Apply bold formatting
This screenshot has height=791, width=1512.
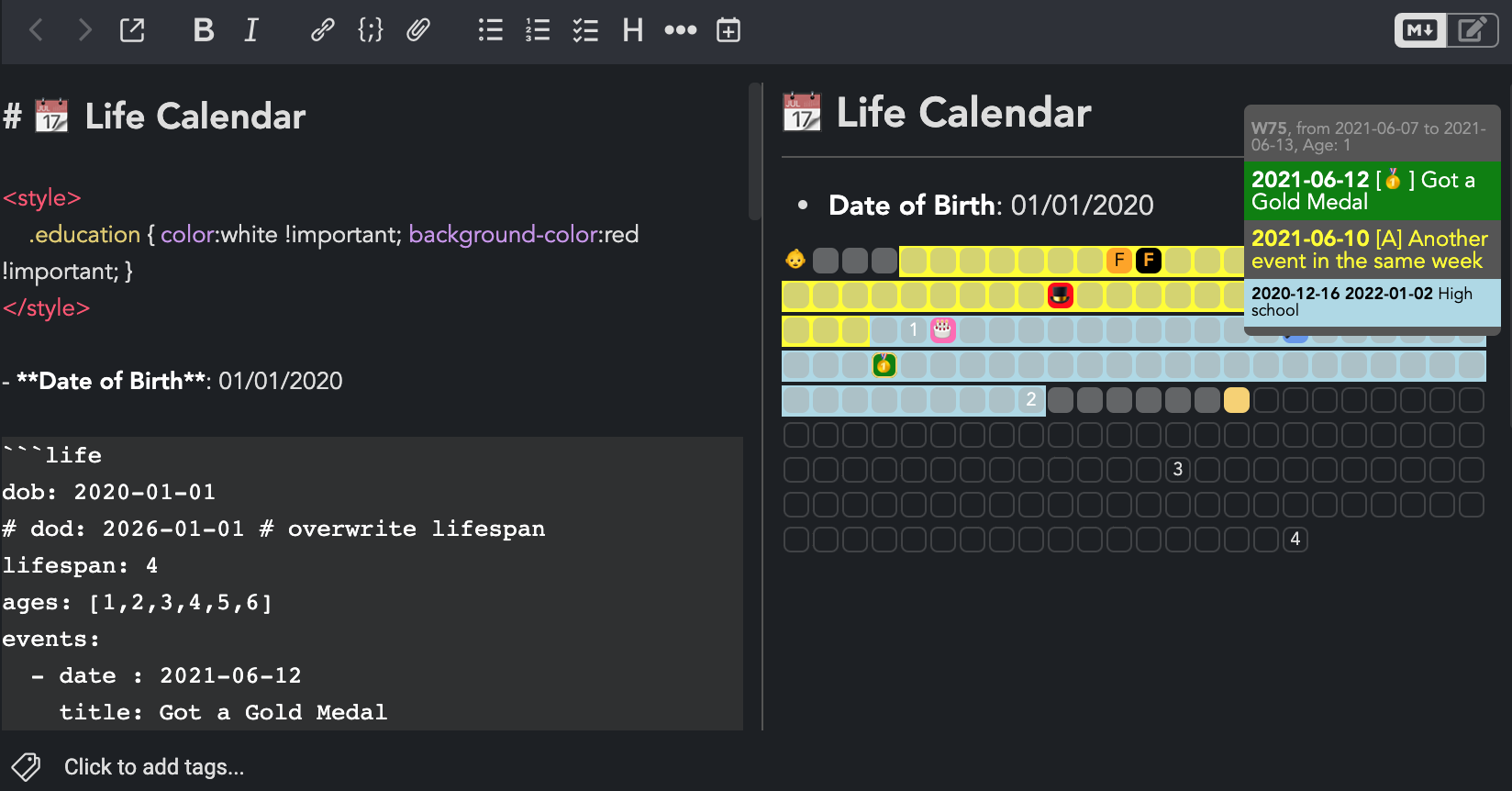pos(204,30)
